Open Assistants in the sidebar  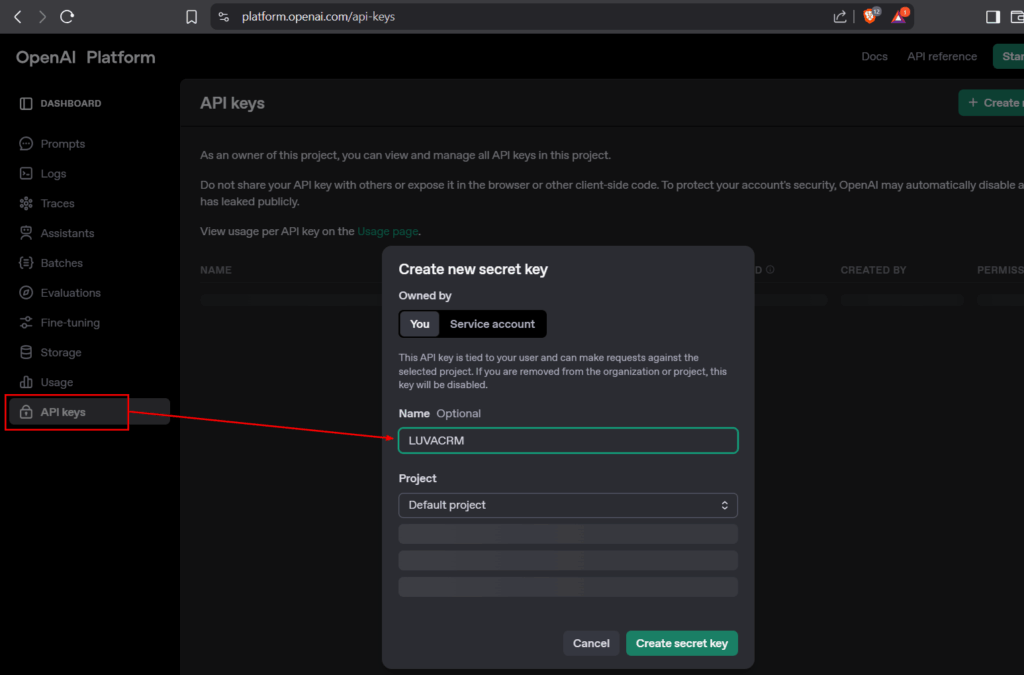(x=67, y=233)
